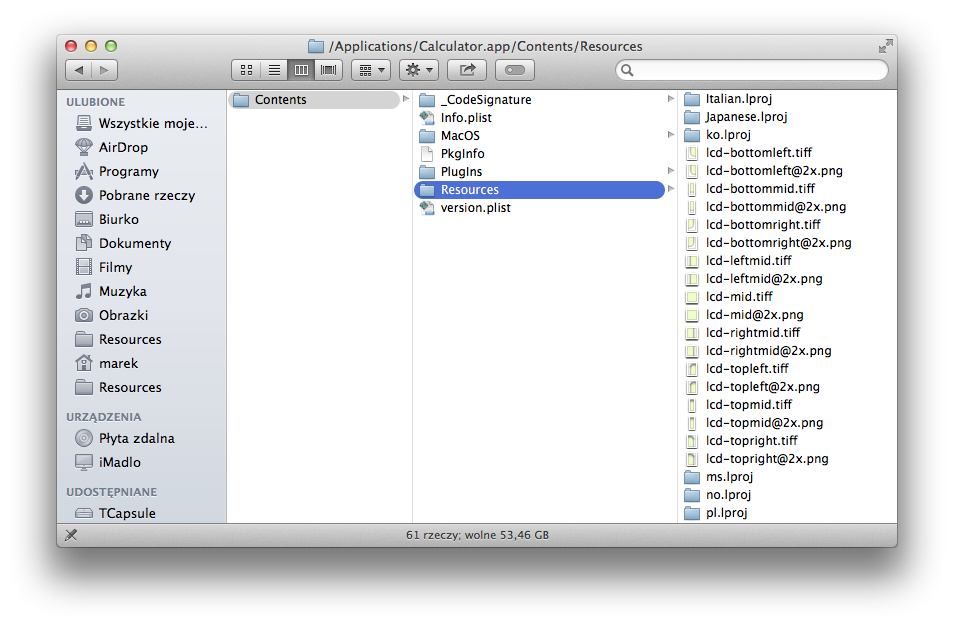This screenshot has width=954, height=626.
Task: Select the iMadlo device in the sidebar
Action: click(119, 462)
